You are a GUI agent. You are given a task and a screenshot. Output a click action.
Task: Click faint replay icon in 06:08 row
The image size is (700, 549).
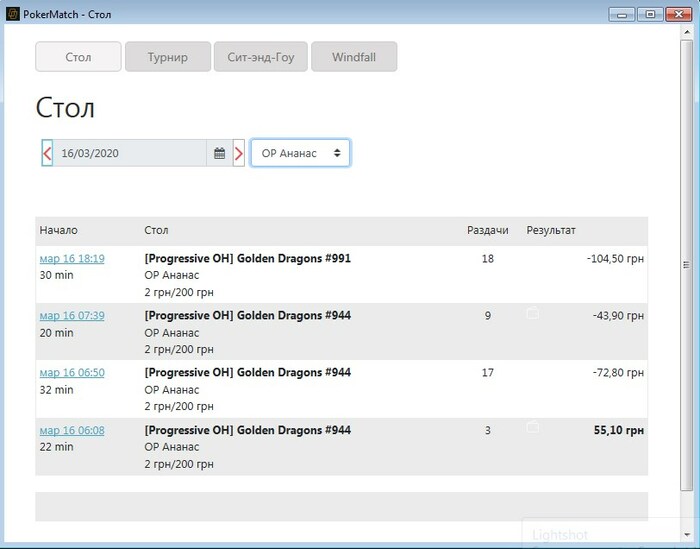(533, 427)
